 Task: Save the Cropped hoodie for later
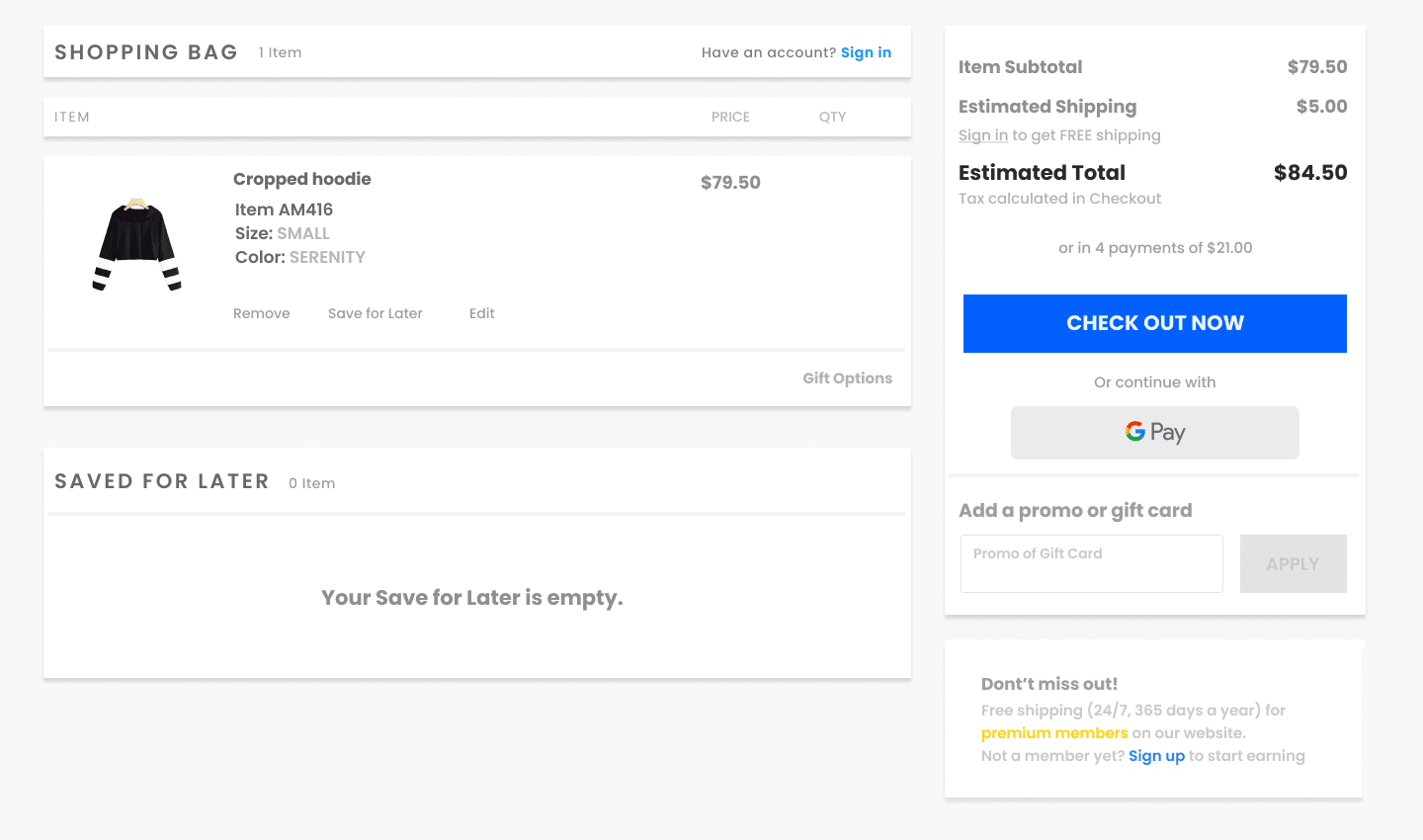click(x=375, y=313)
